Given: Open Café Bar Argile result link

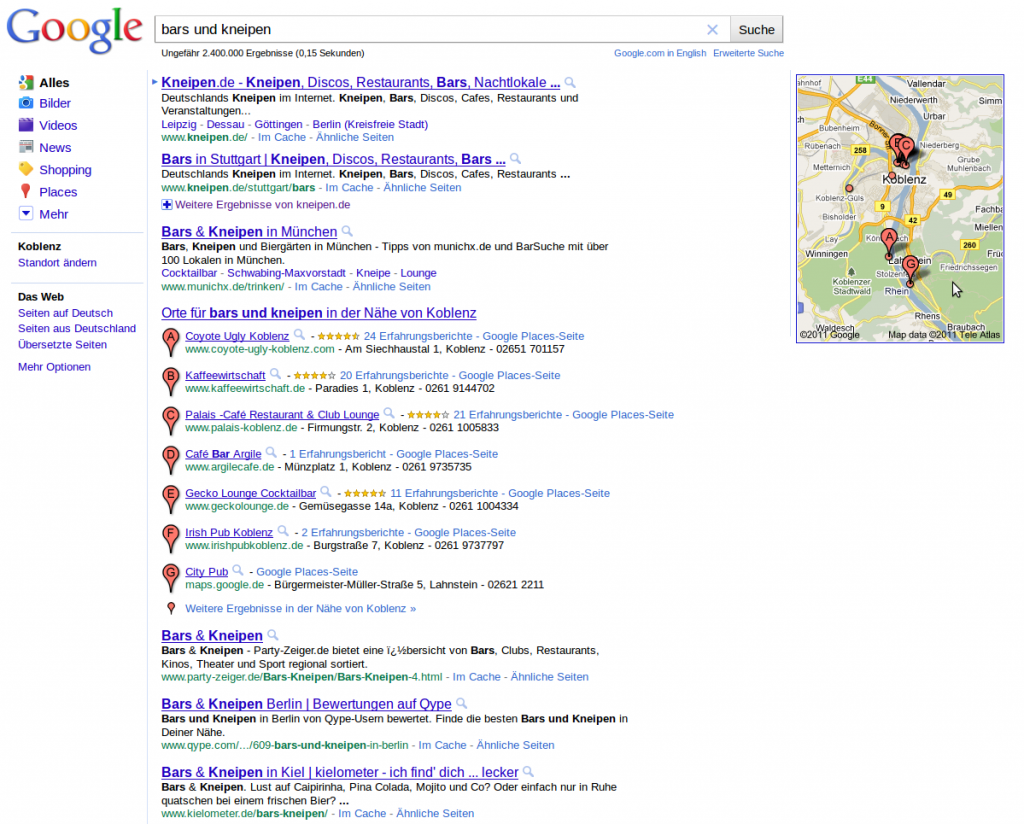Looking at the screenshot, I should tap(223, 454).
